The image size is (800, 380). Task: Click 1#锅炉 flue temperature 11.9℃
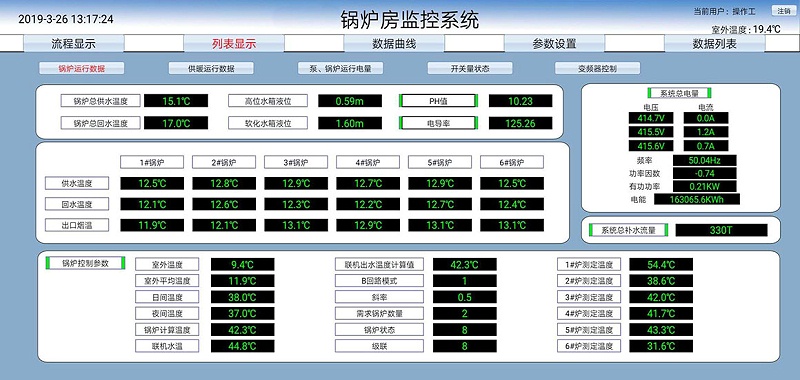pos(152,225)
